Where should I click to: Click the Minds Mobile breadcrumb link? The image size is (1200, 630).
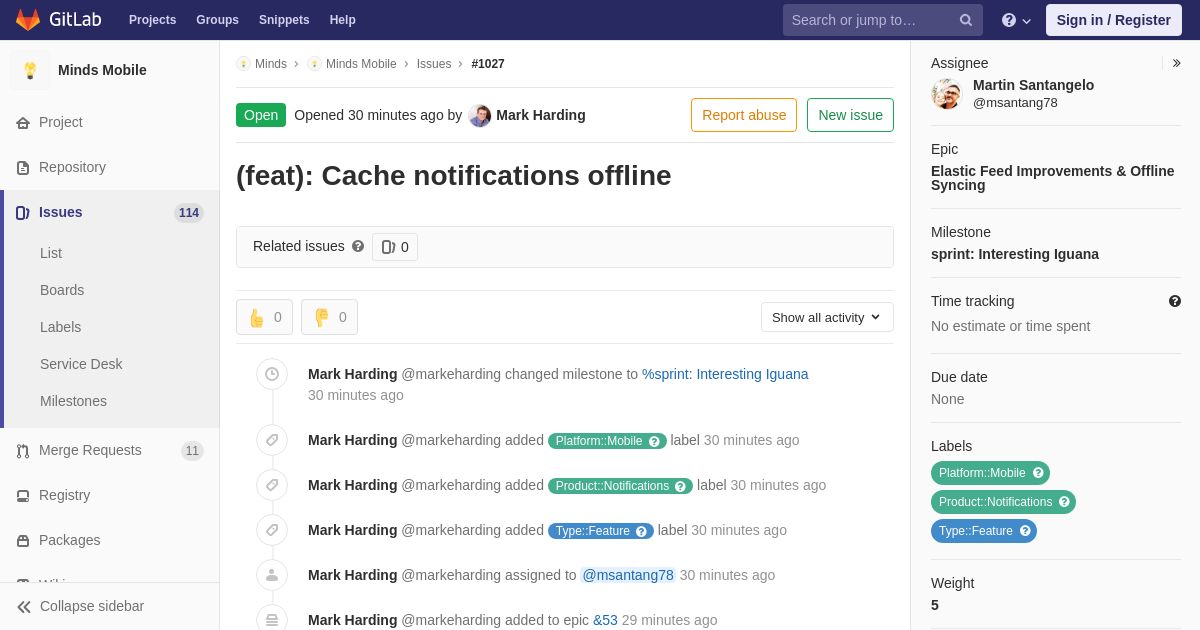coord(361,64)
